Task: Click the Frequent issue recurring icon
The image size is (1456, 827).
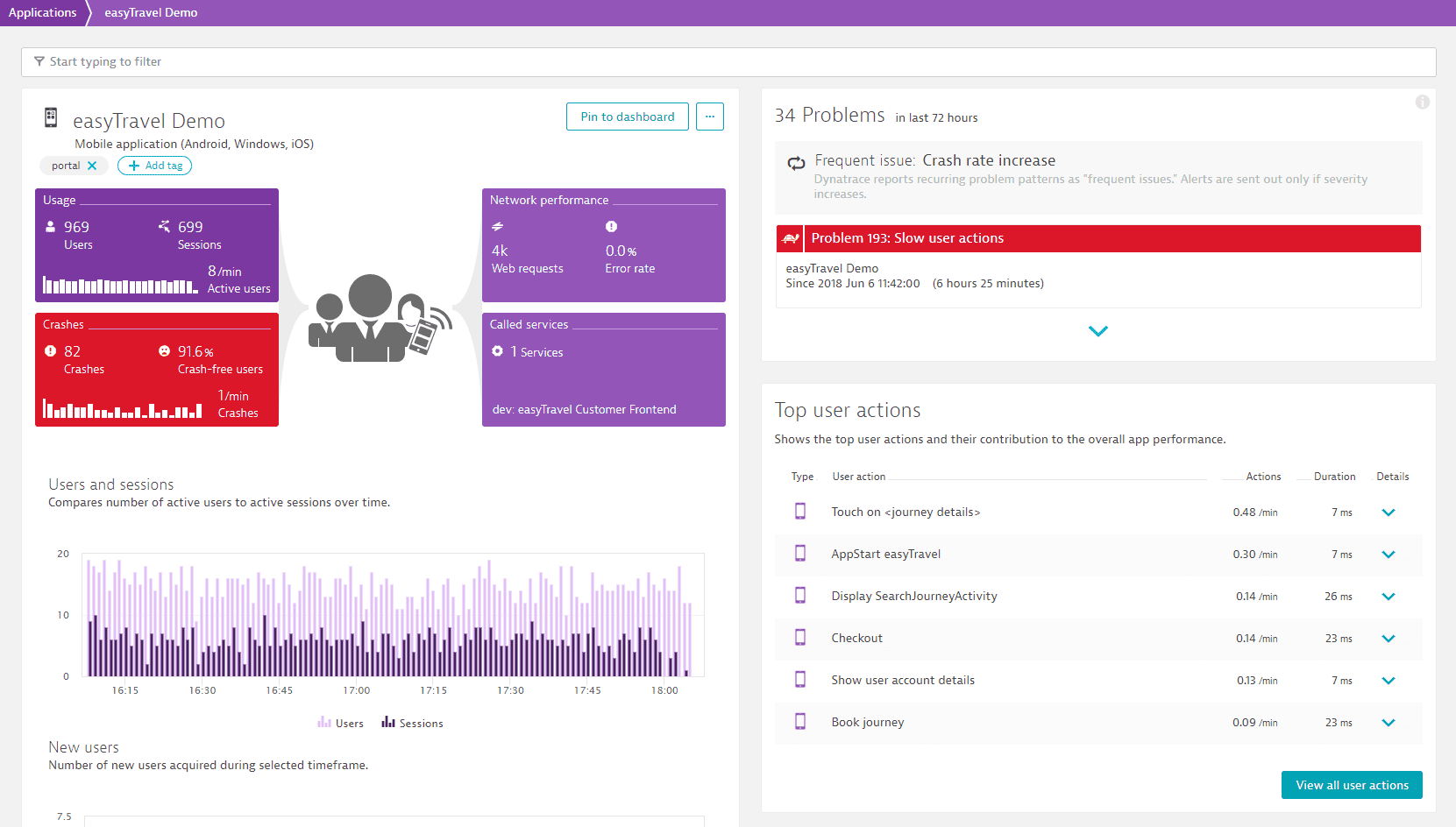Action: 796,163
